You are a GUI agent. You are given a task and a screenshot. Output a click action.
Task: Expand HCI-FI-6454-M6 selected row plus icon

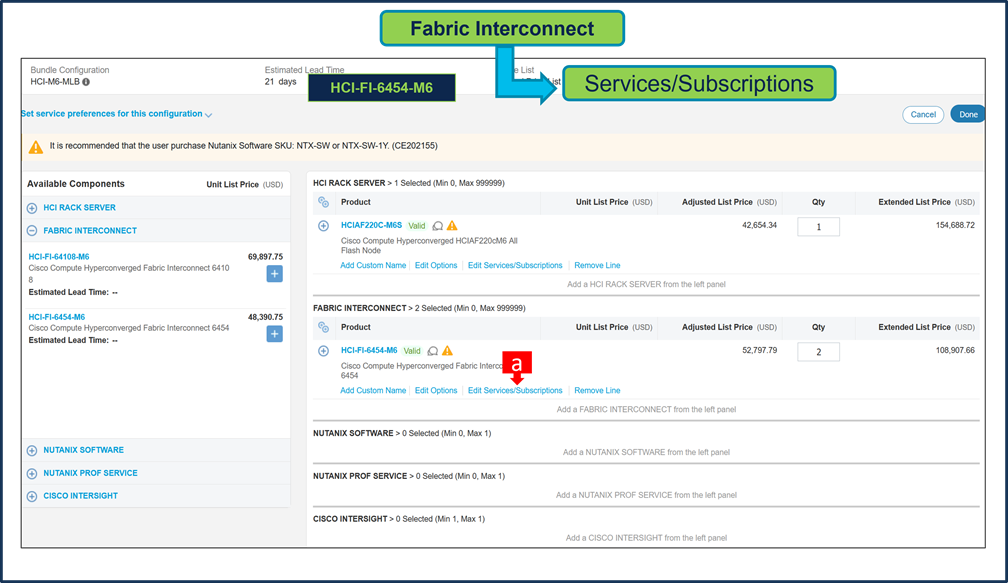[x=323, y=351]
